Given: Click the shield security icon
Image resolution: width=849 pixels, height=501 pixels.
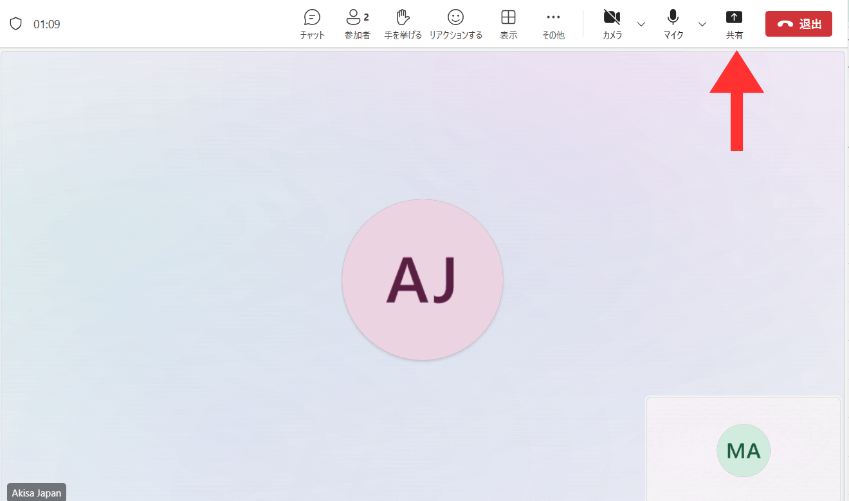Looking at the screenshot, I should point(16,24).
